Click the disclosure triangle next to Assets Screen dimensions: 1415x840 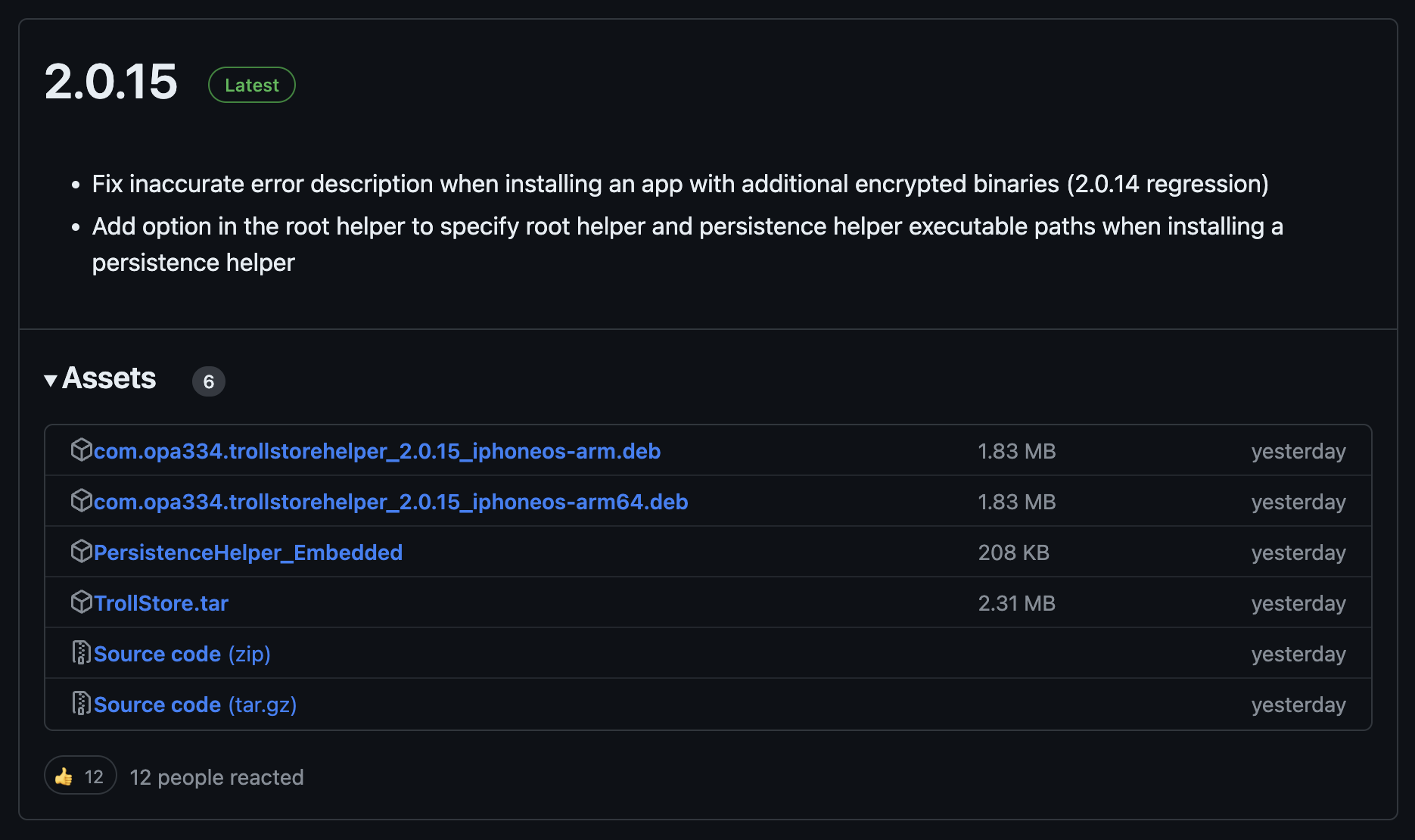51,380
